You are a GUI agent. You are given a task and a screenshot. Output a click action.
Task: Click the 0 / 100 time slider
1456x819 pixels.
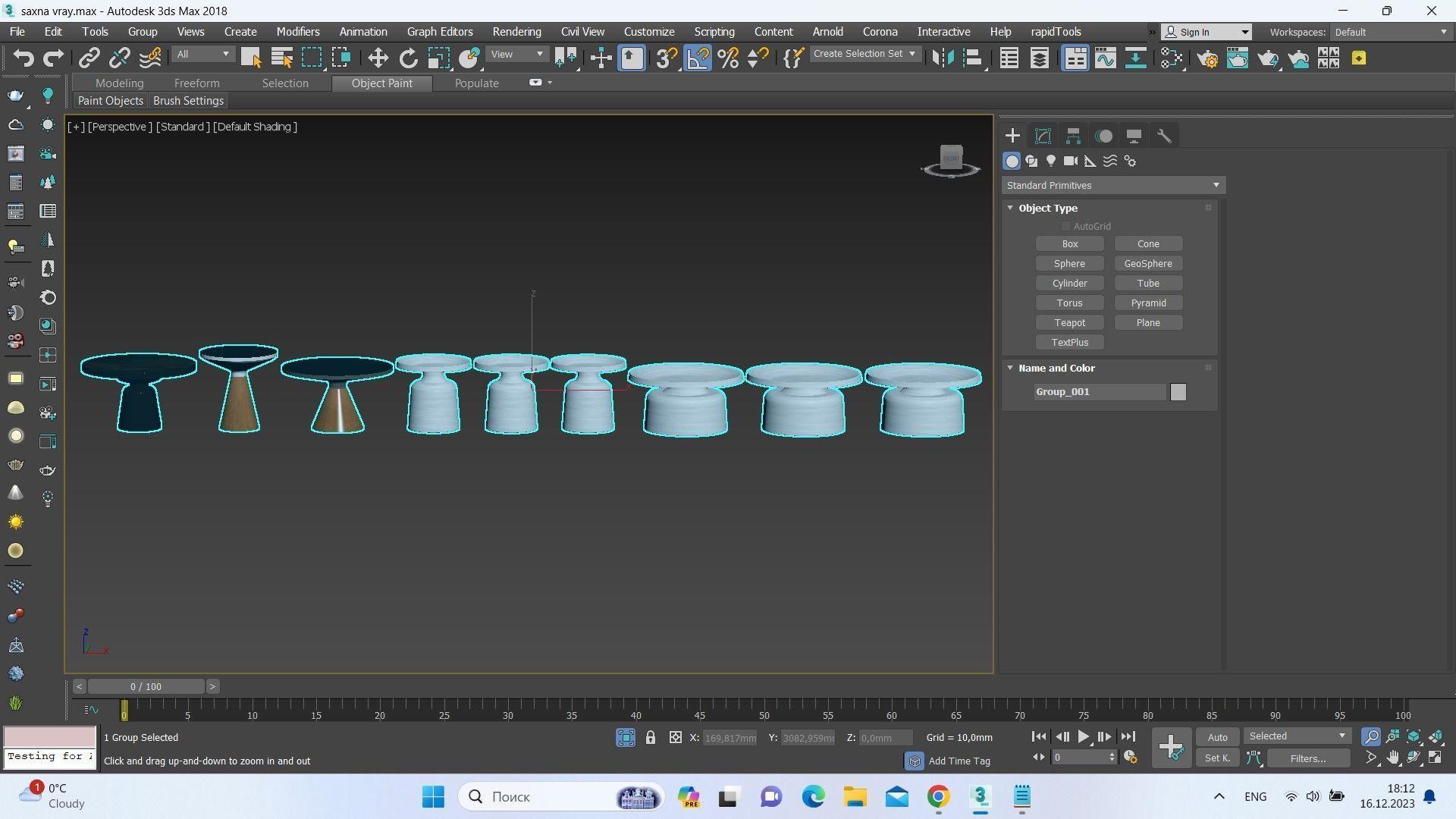146,687
